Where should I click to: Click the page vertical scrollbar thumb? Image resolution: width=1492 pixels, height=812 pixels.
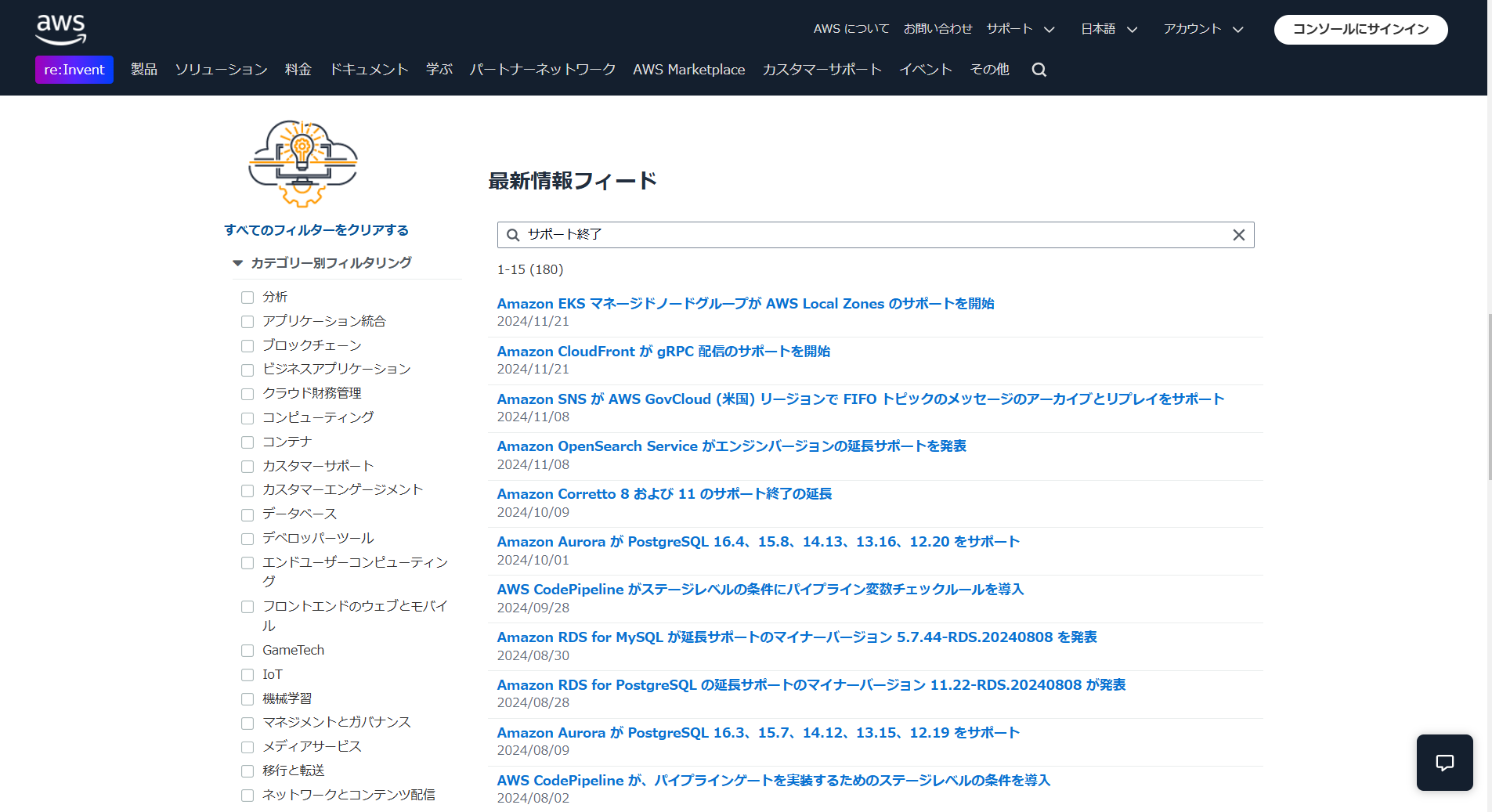coord(1490,396)
